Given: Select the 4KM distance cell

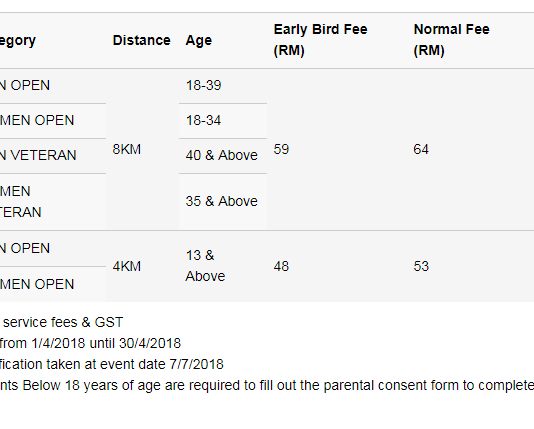Looking at the screenshot, I should [127, 266].
